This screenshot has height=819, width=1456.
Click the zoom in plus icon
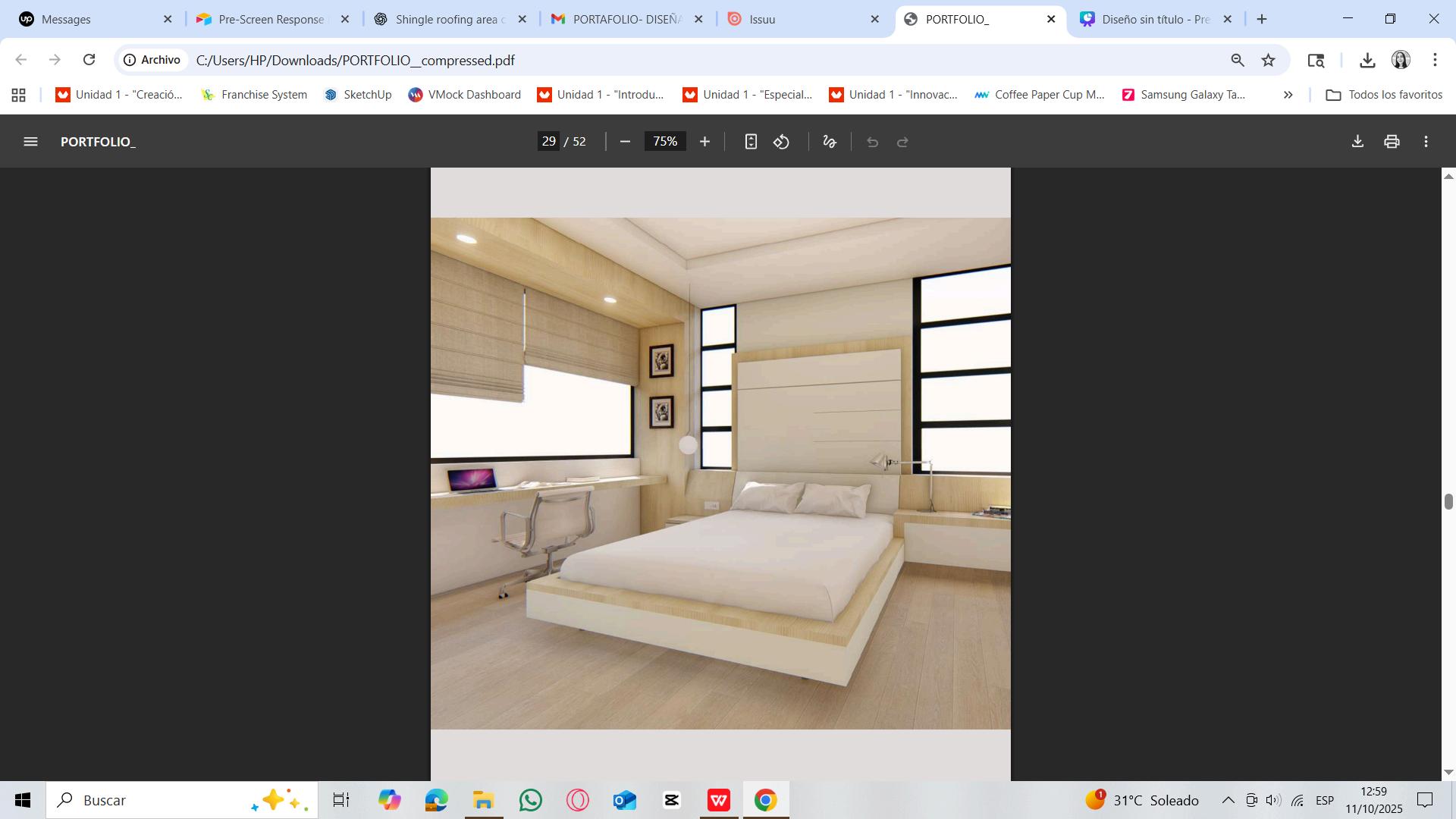pyautogui.click(x=704, y=142)
